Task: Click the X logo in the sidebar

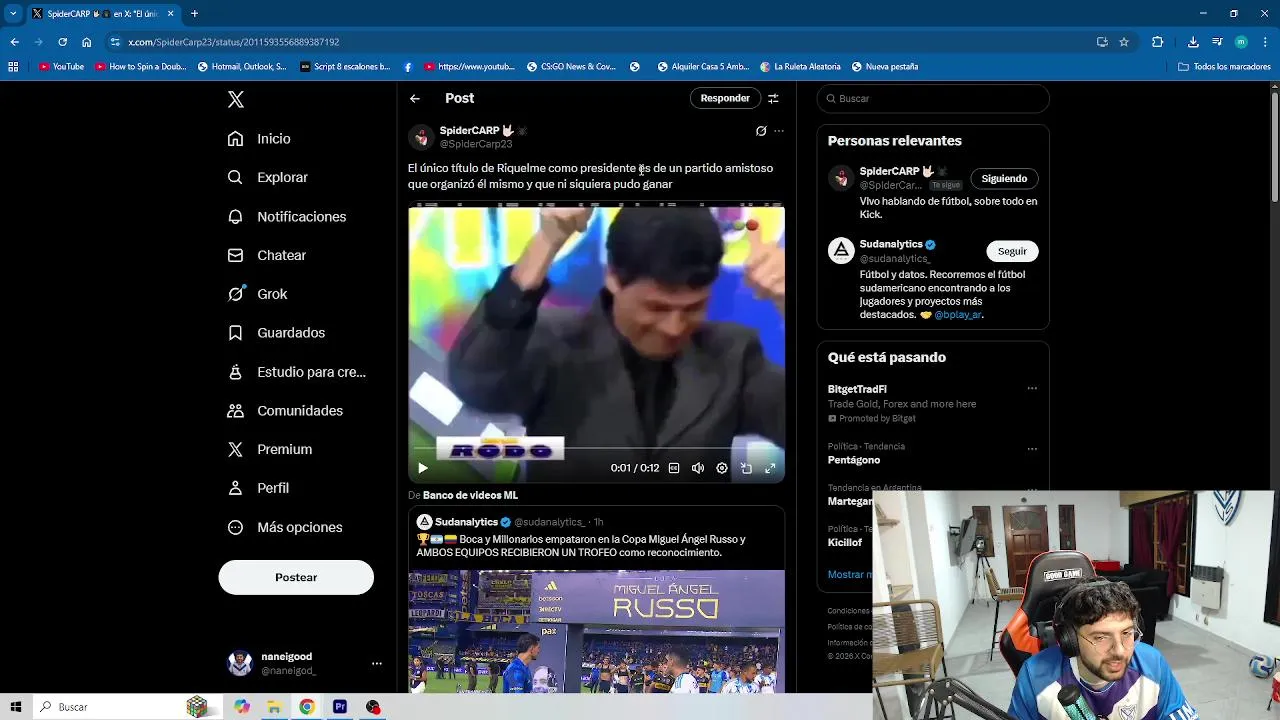Action: (x=236, y=99)
